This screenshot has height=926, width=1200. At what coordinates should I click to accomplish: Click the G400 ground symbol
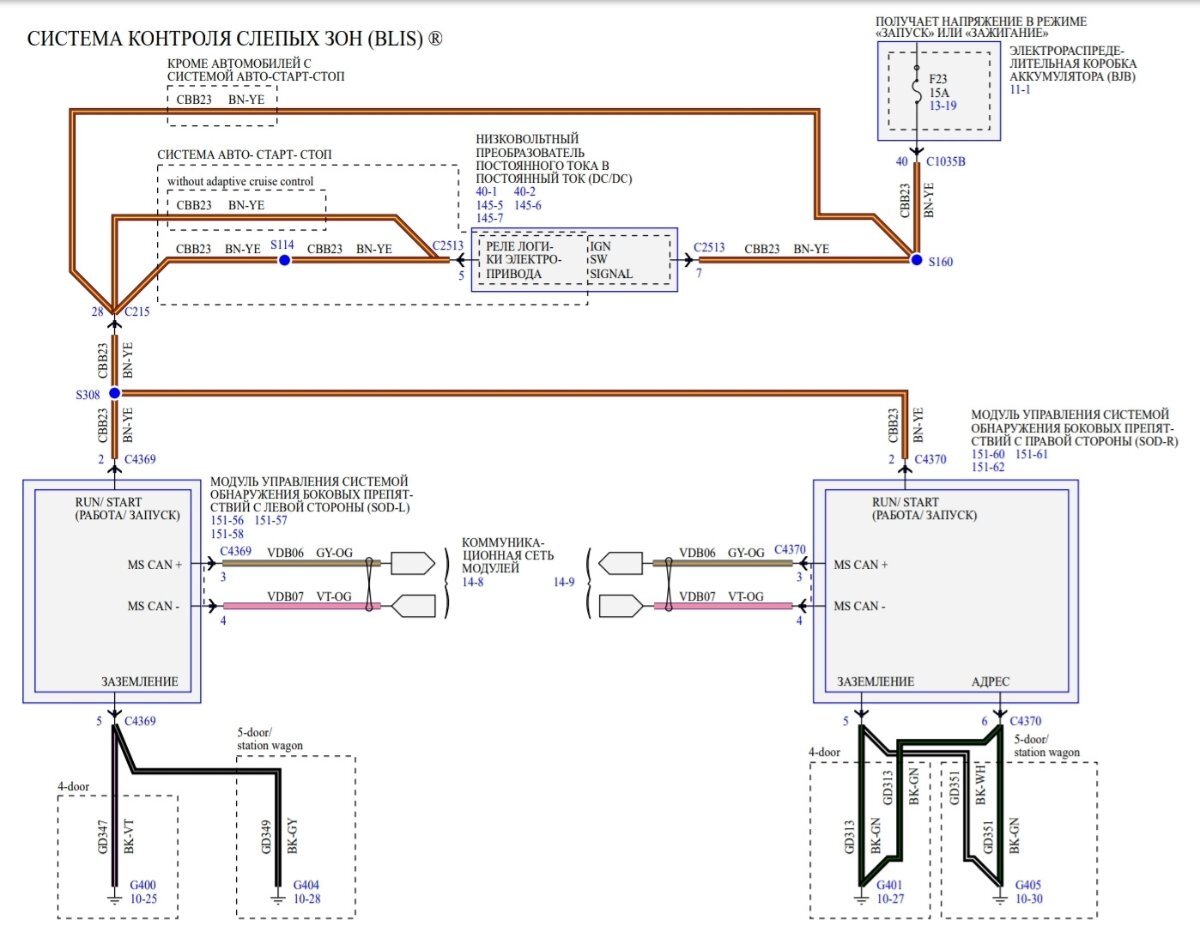[x=114, y=897]
